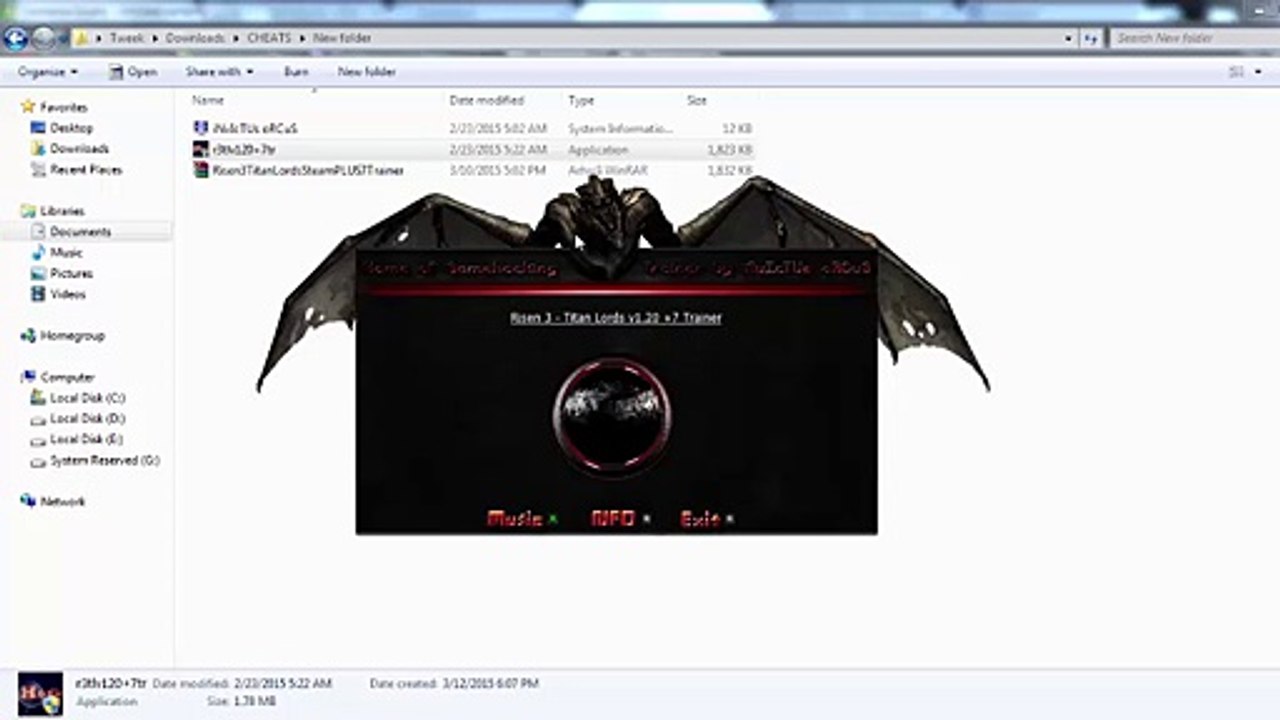Select the Risen3TitanLordsSteamPLUS7Trainer archive icon
The width and height of the screenshot is (1280, 720).
pos(201,171)
